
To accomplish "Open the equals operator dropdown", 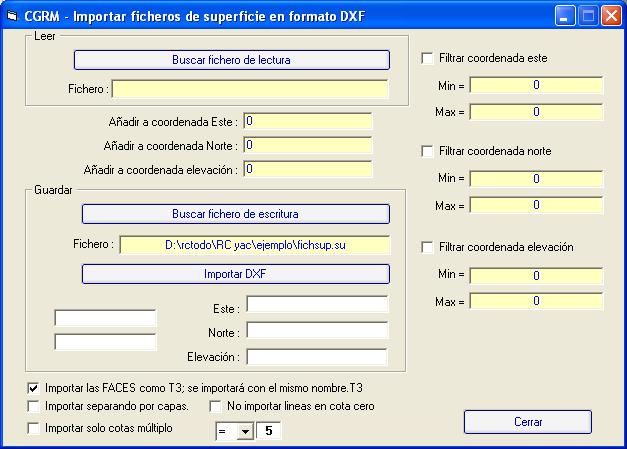I will [x=245, y=431].
